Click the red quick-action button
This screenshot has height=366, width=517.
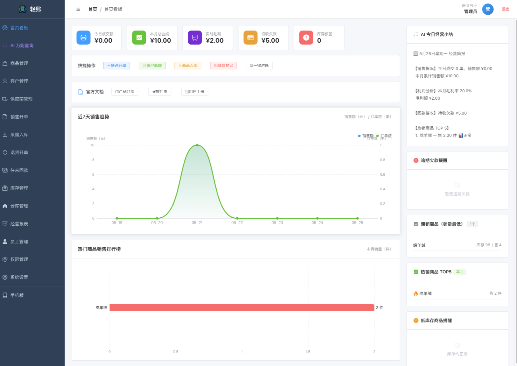[x=223, y=65]
